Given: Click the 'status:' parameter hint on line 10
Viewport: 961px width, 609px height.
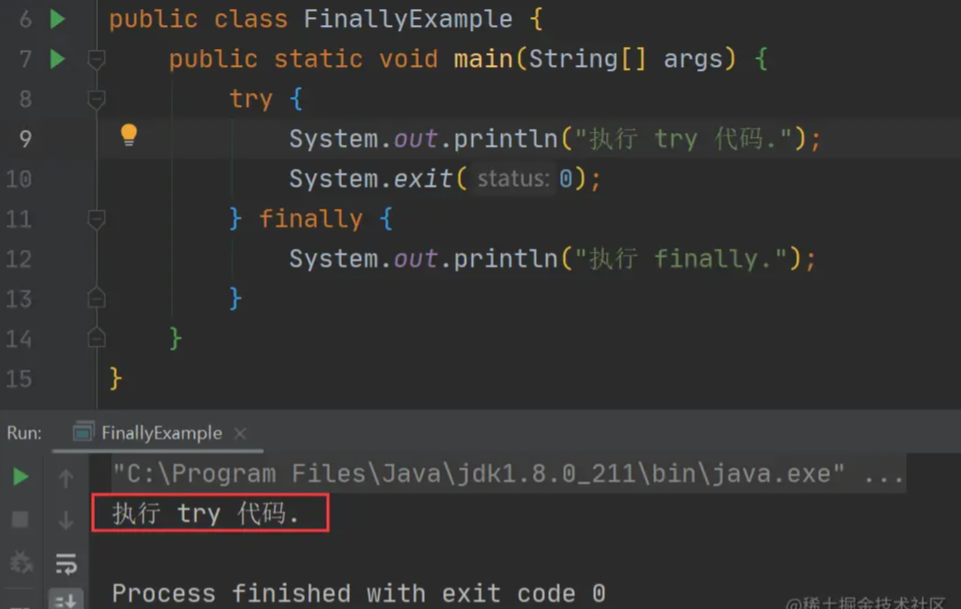Looking at the screenshot, I should coord(513,179).
